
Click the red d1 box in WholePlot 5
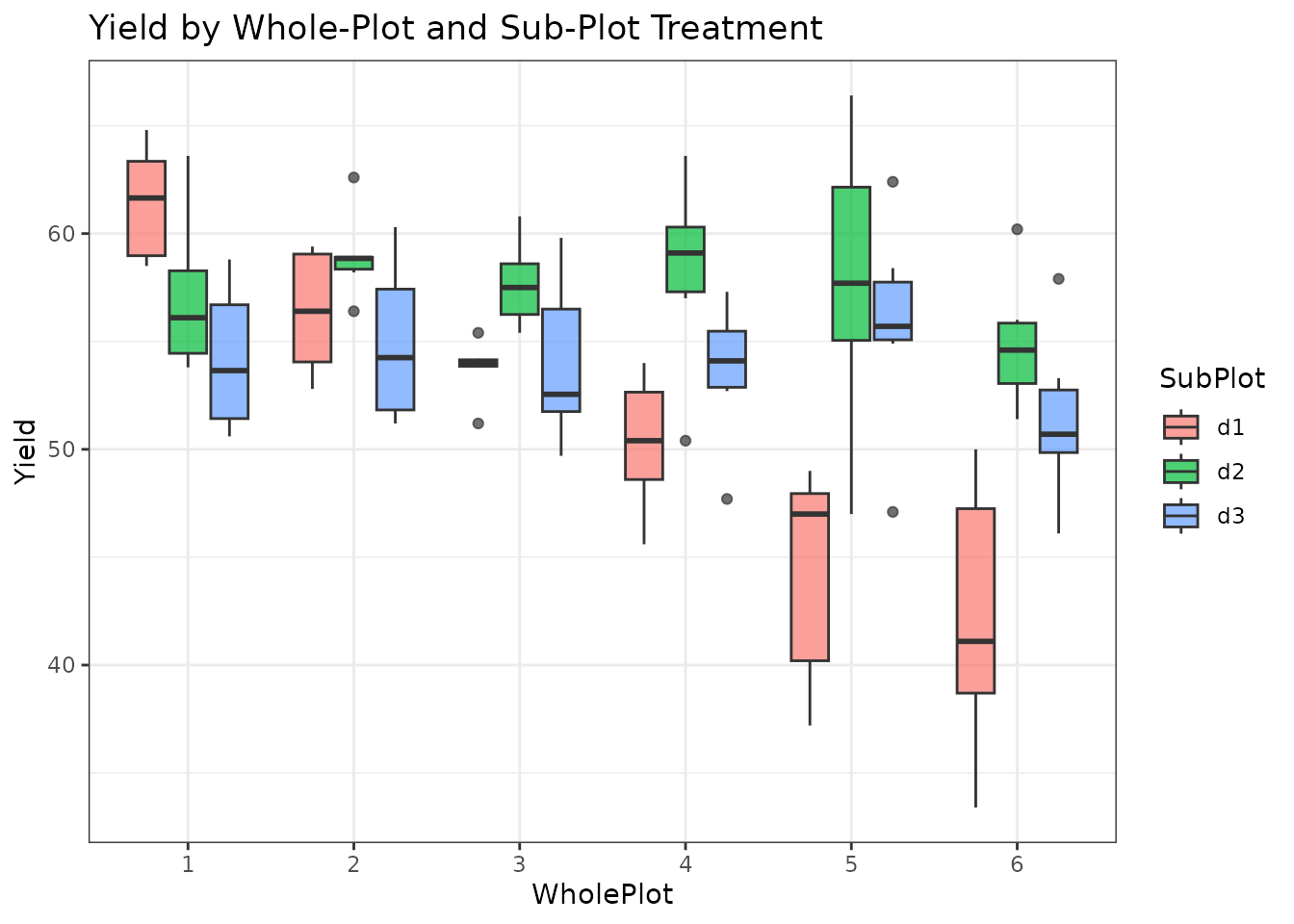click(810, 577)
